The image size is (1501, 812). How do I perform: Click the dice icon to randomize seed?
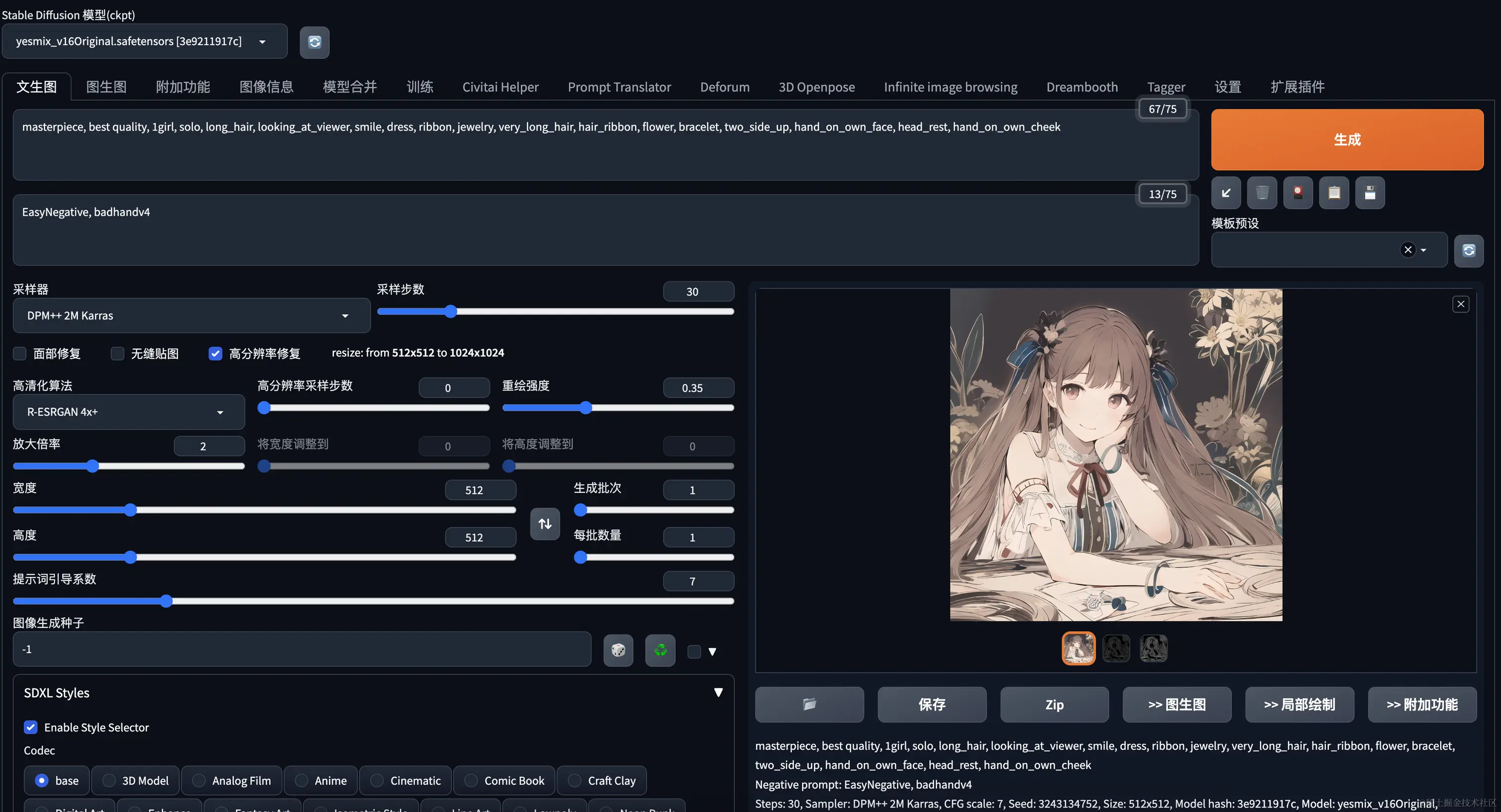[618, 650]
